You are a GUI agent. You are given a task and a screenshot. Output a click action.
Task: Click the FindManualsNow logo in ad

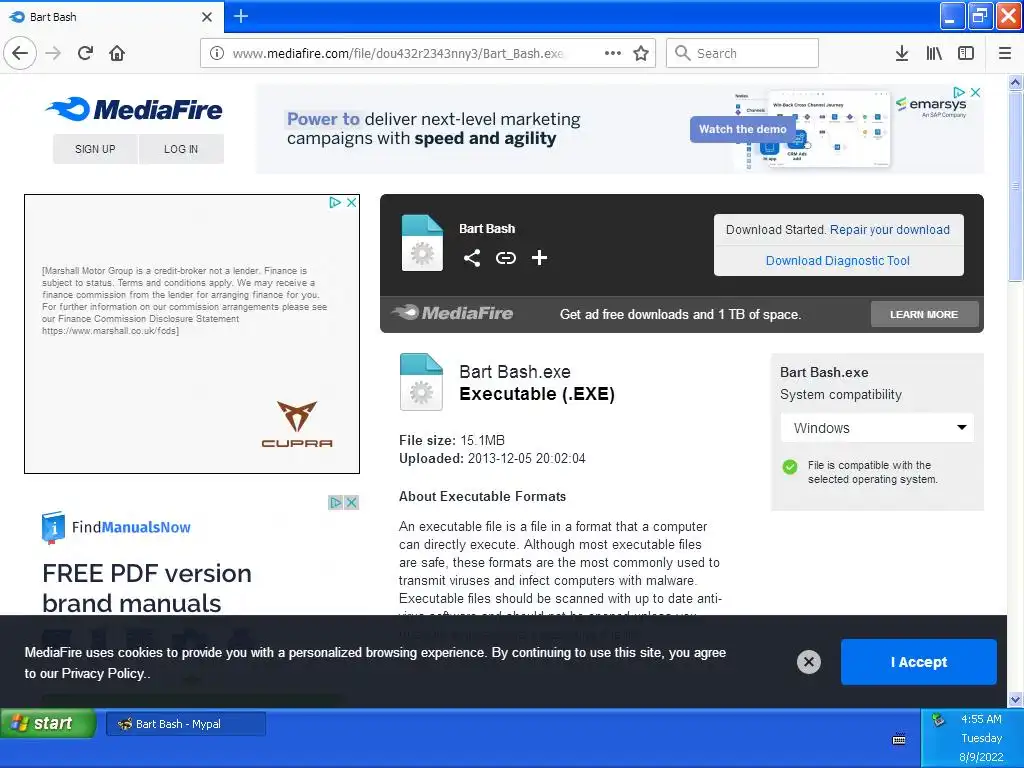pos(116,527)
